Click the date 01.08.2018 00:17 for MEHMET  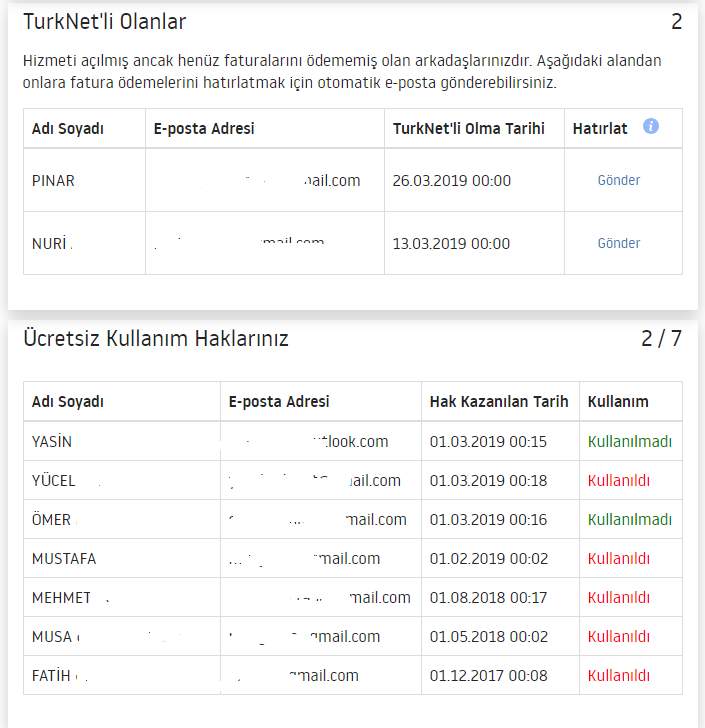point(488,598)
